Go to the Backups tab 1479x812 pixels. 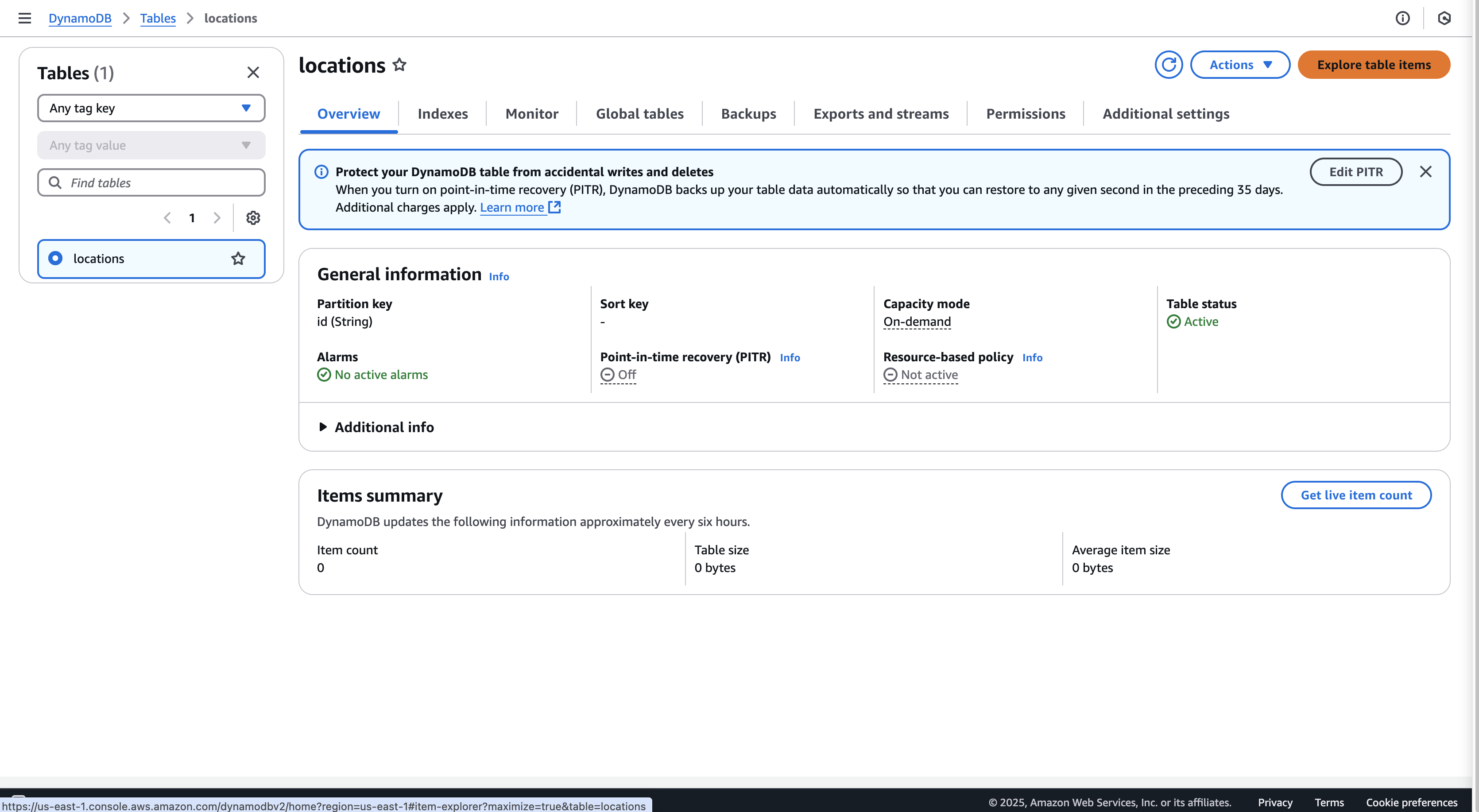pyautogui.click(x=749, y=114)
